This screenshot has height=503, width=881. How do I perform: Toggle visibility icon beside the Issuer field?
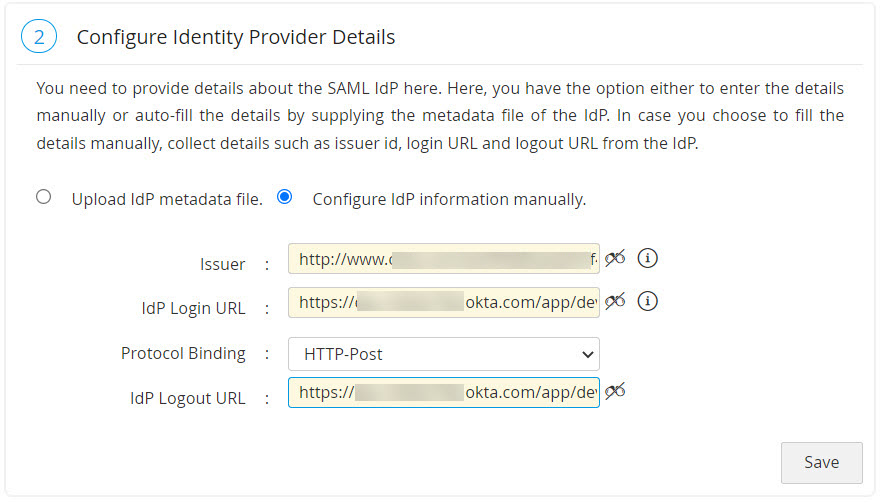pos(615,258)
